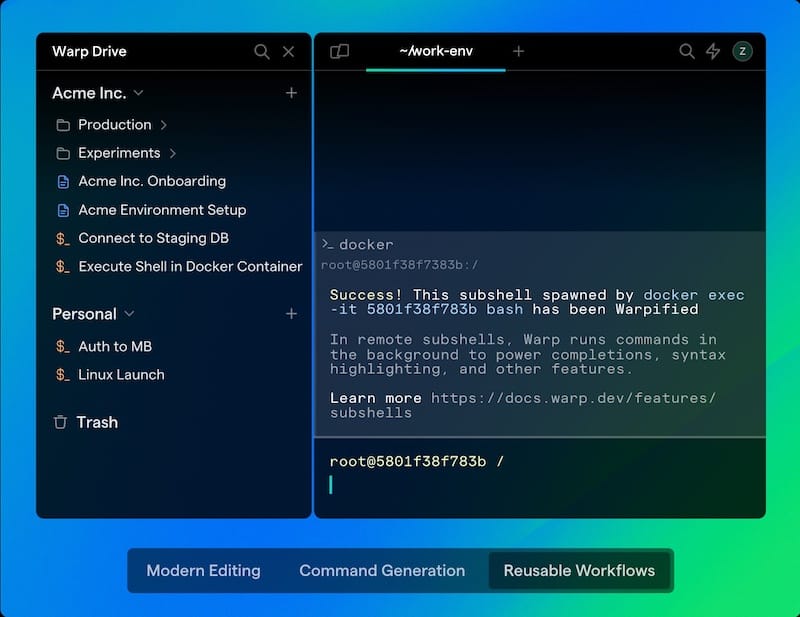Click the root@5801f38f783b prompt line
The height and width of the screenshot is (617, 800).
point(416,461)
